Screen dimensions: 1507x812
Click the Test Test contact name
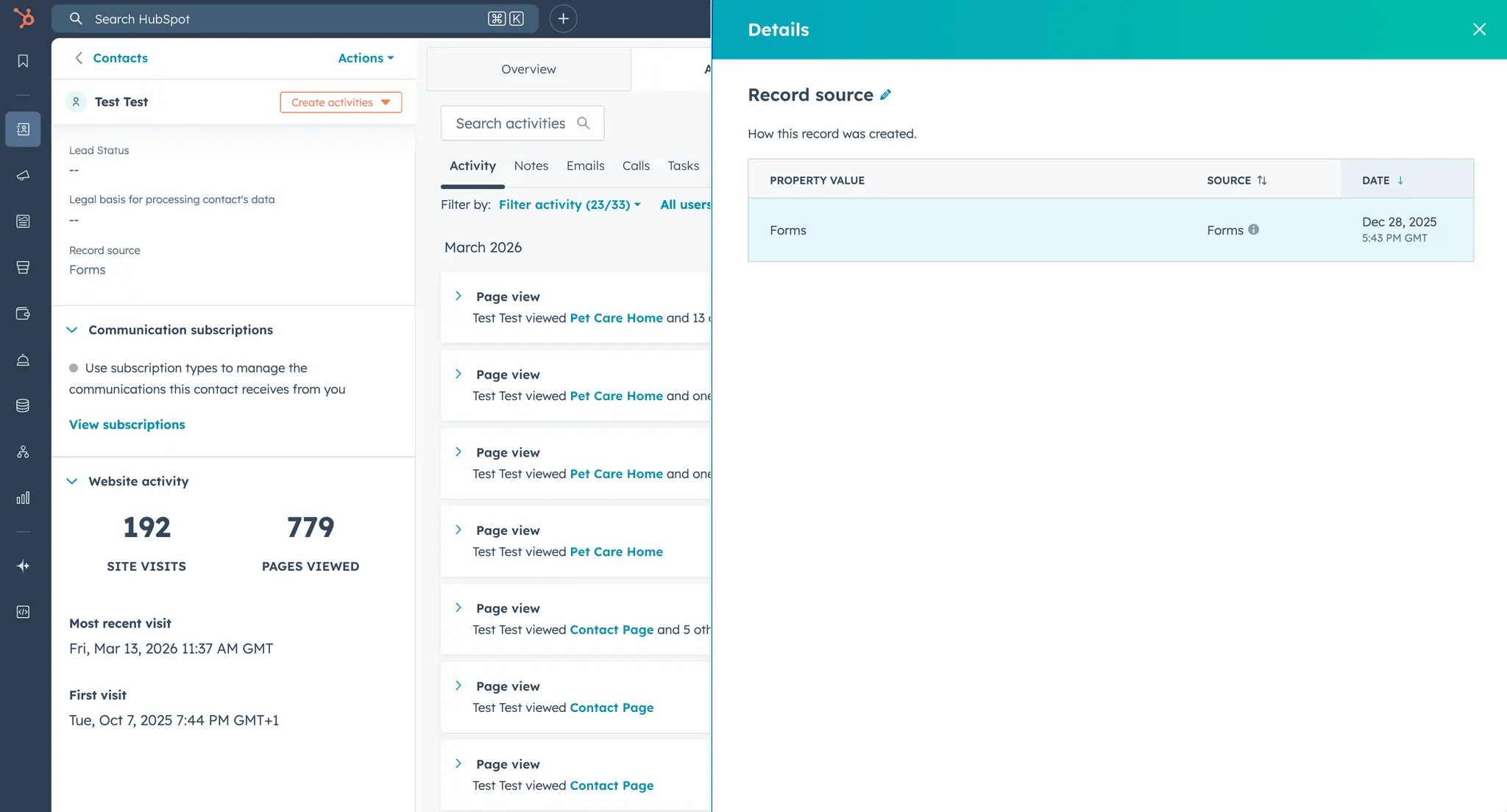(121, 102)
